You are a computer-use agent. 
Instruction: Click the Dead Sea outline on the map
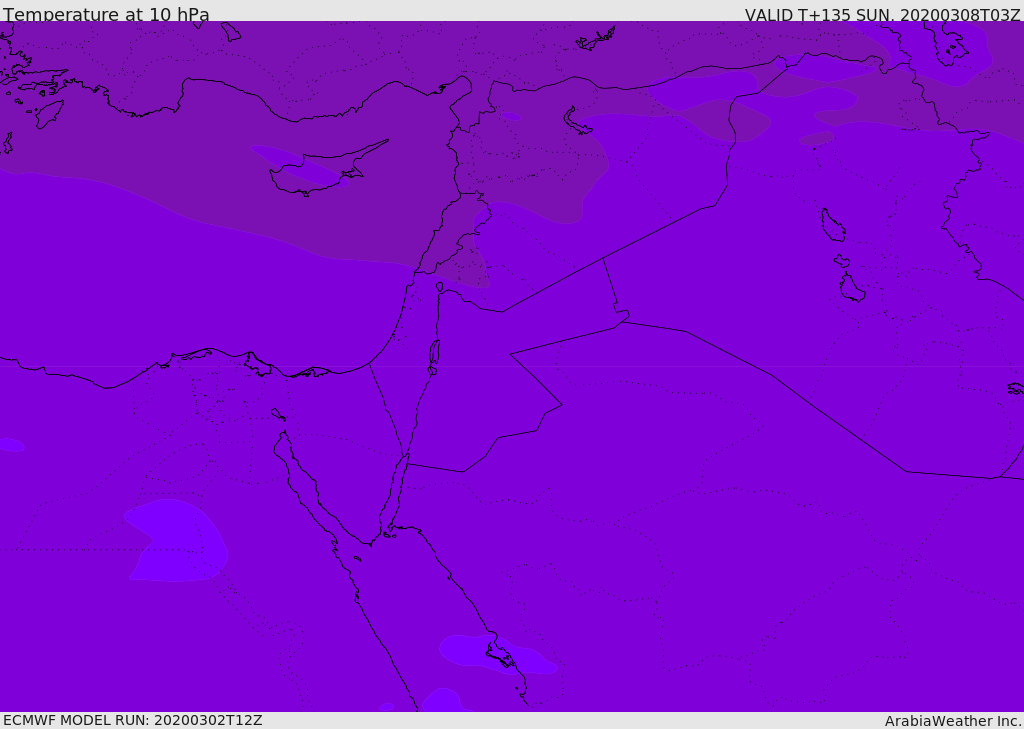coord(434,356)
